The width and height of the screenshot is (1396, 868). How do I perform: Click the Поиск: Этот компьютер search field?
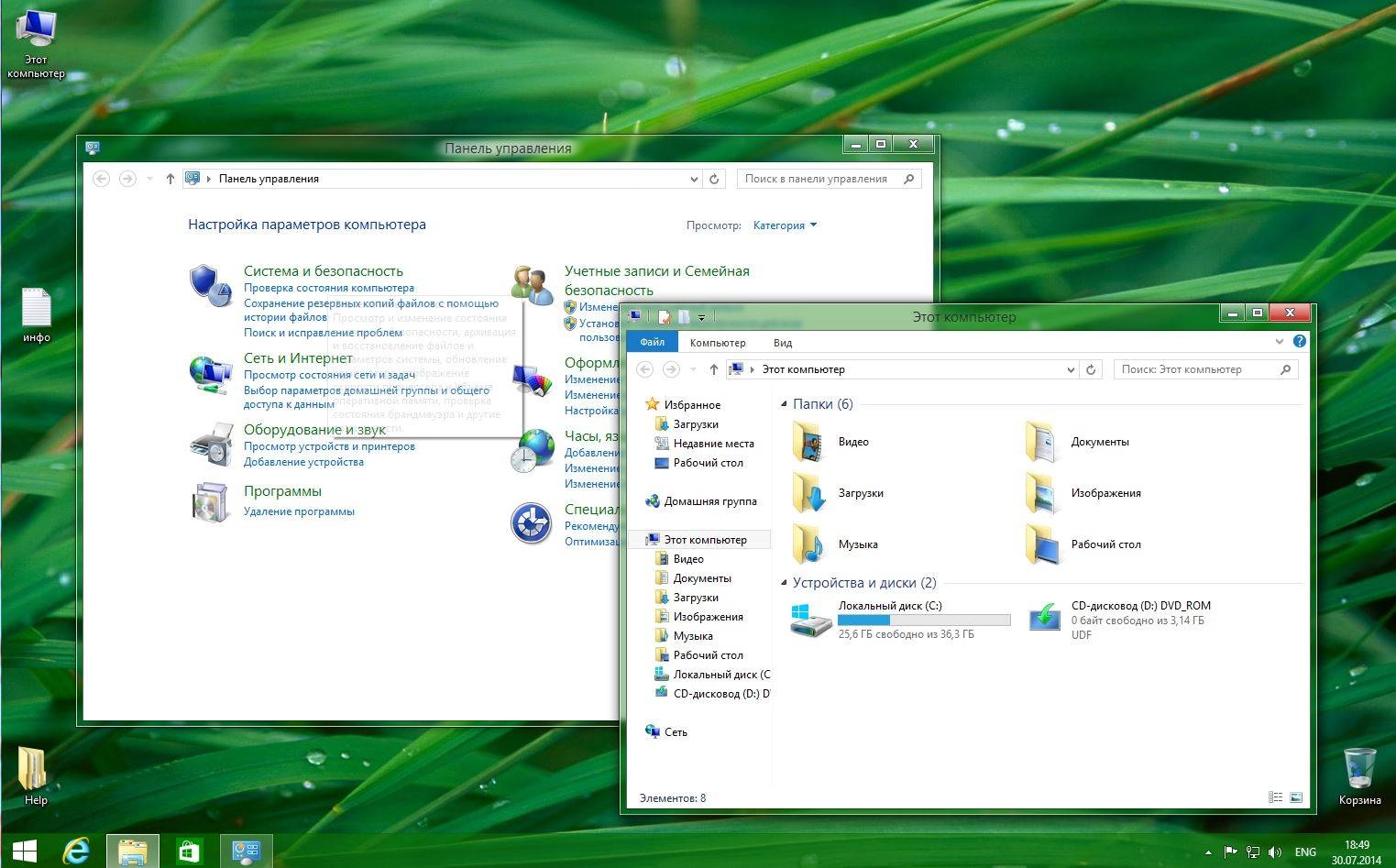(x=1205, y=369)
